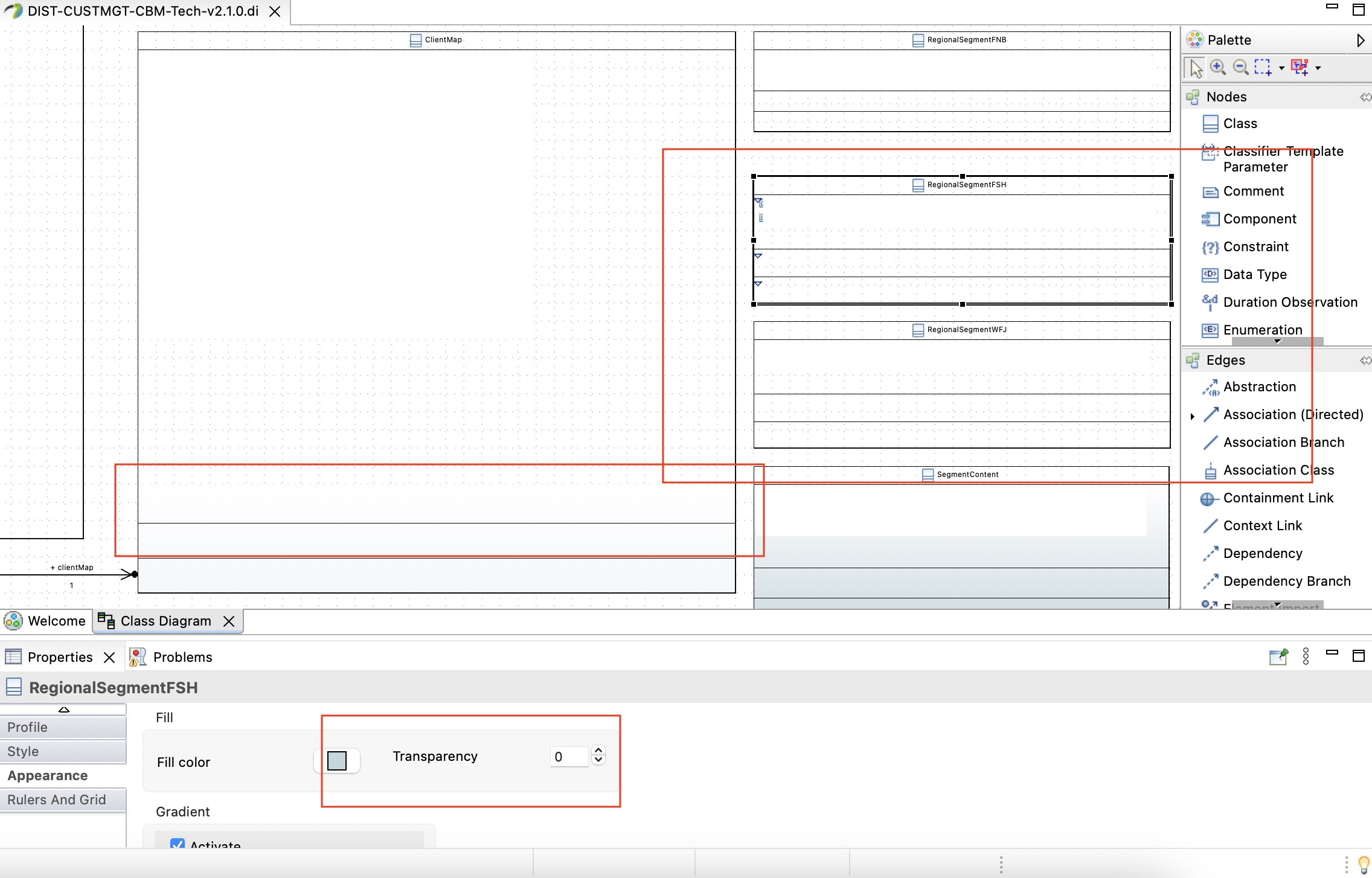
Task: Open the marquee tool dropdown arrow
Action: point(1281,68)
